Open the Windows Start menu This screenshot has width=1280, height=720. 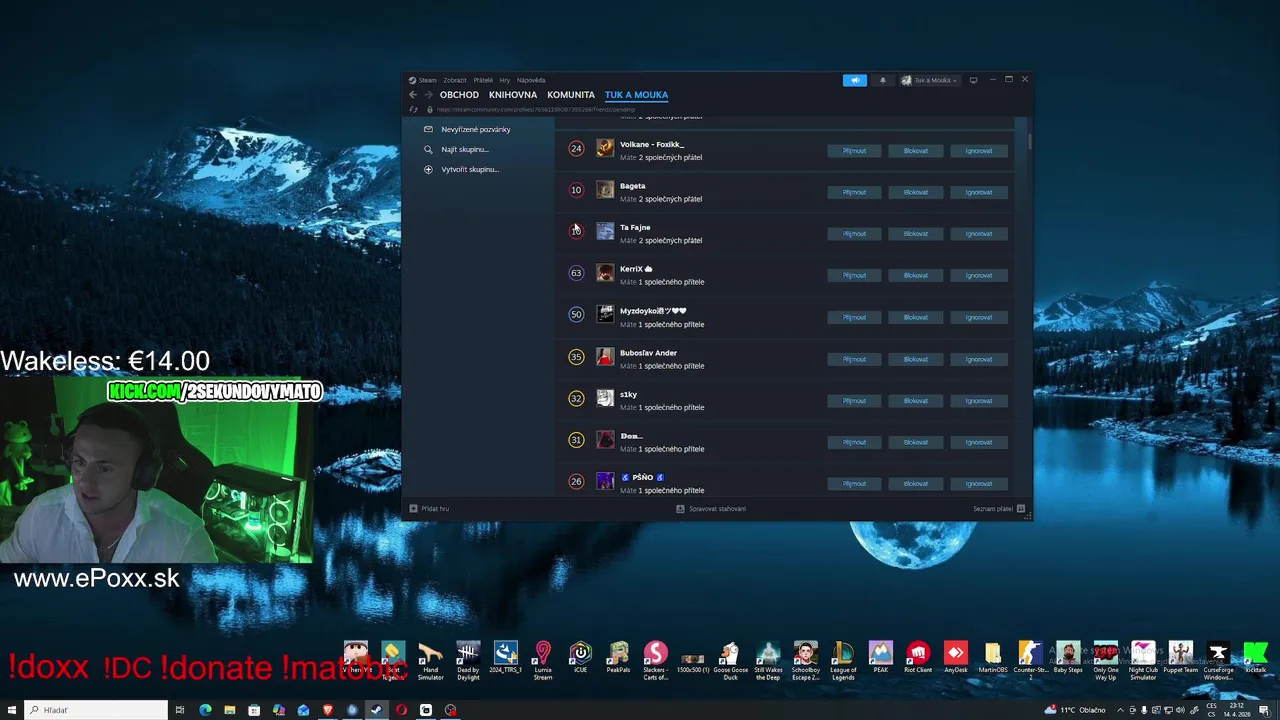coord(12,710)
